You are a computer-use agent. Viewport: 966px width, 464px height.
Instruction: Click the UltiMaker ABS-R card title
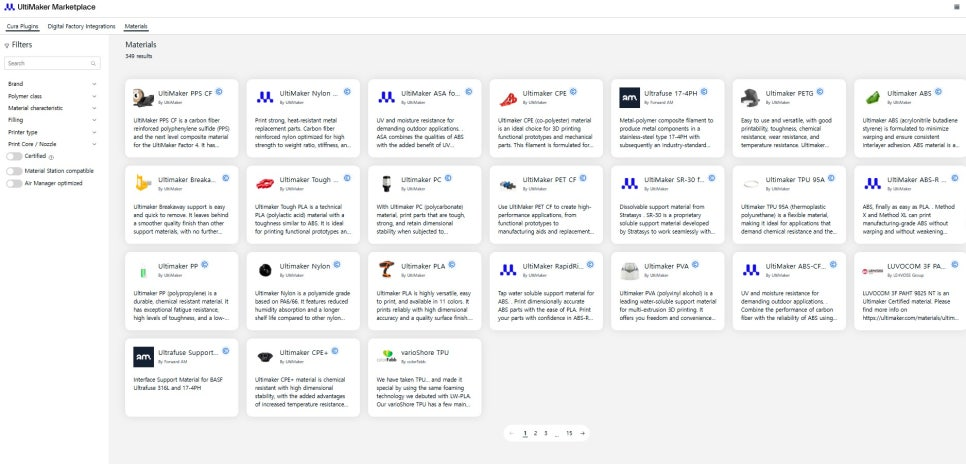click(x=917, y=180)
